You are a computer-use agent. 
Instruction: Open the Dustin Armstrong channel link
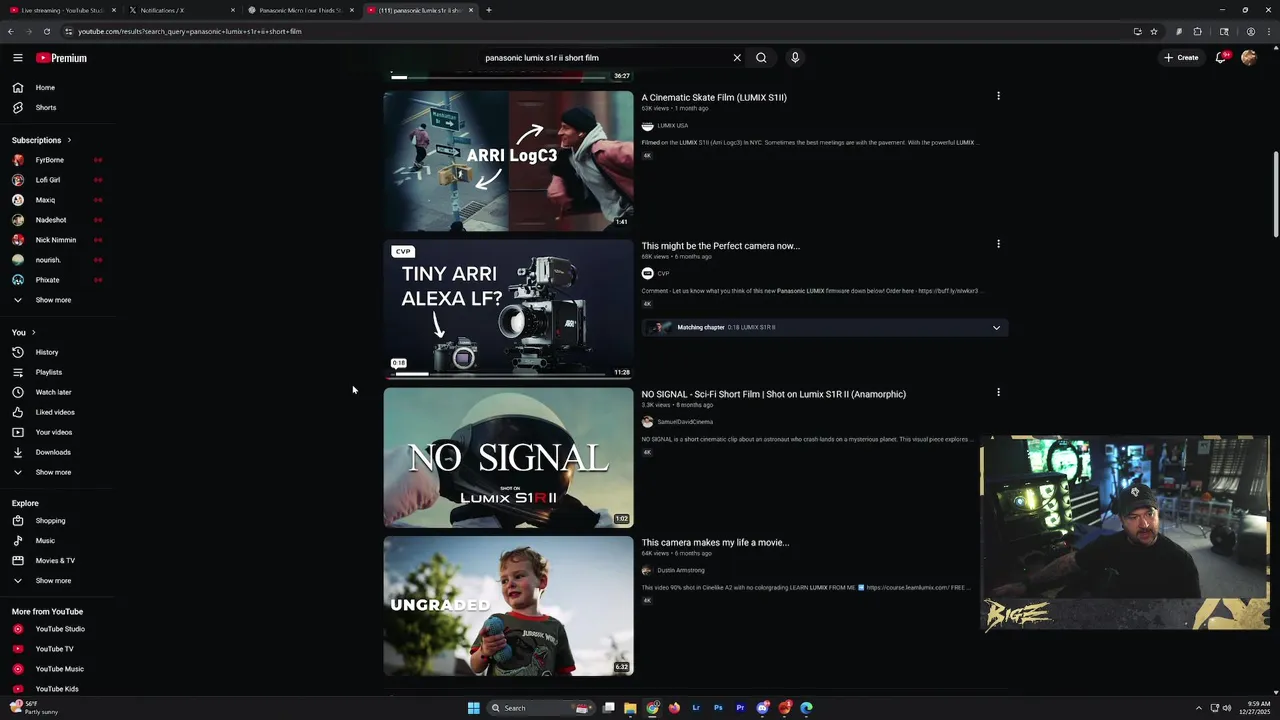(x=681, y=570)
